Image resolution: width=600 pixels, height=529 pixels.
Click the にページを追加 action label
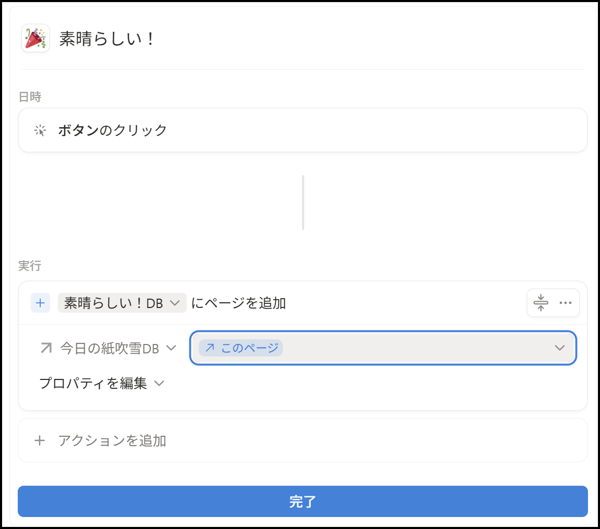click(238, 303)
